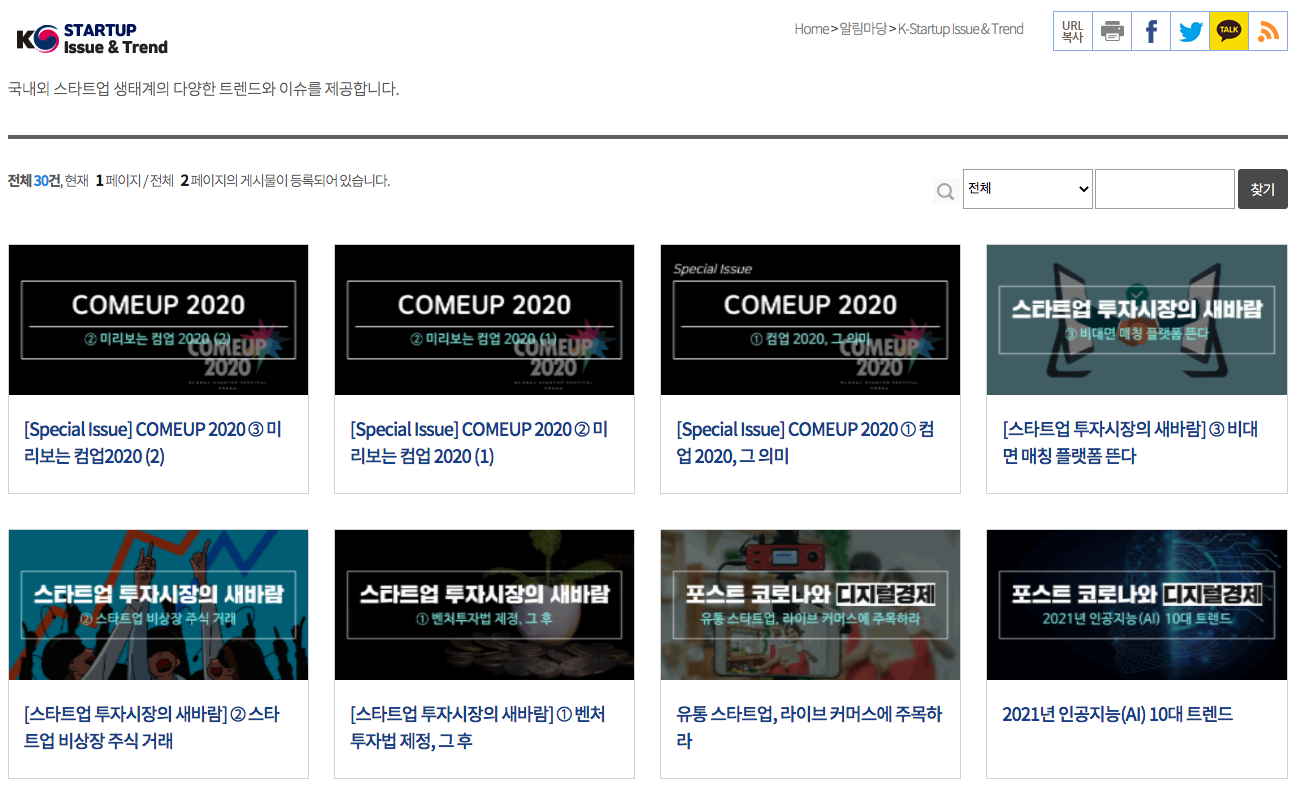1298x788 pixels.
Task: Open article title ② 스타트업 비상장 주식 거래
Action: pos(152,728)
